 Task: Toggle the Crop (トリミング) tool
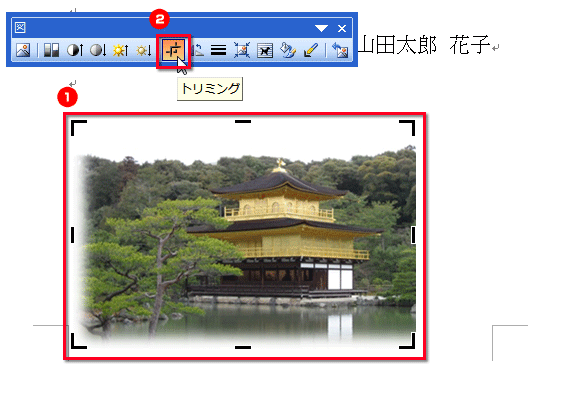pyautogui.click(x=174, y=51)
